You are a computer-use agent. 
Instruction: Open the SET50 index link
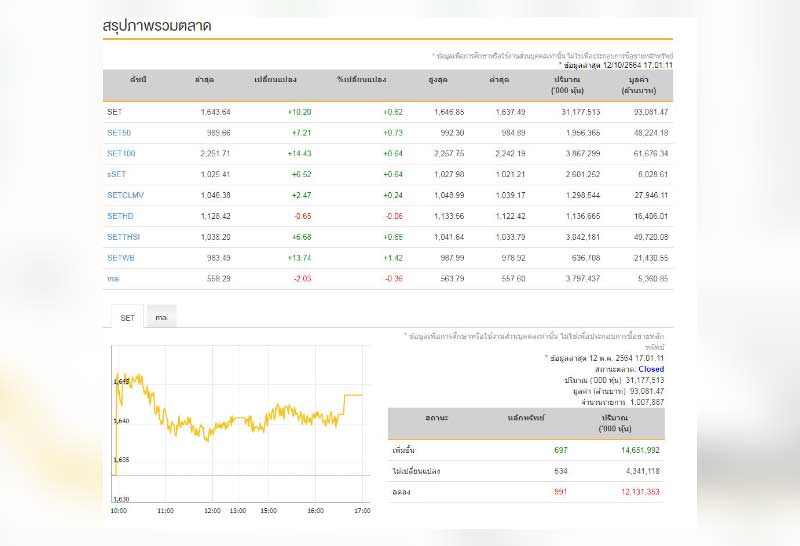click(x=119, y=133)
